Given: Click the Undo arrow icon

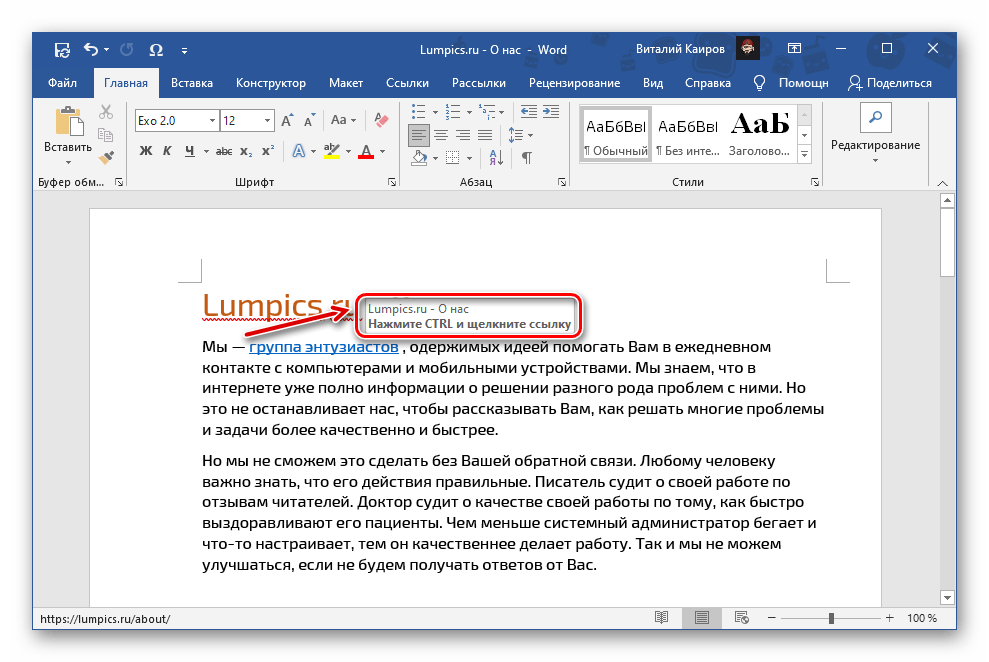Looking at the screenshot, I should 91,49.
